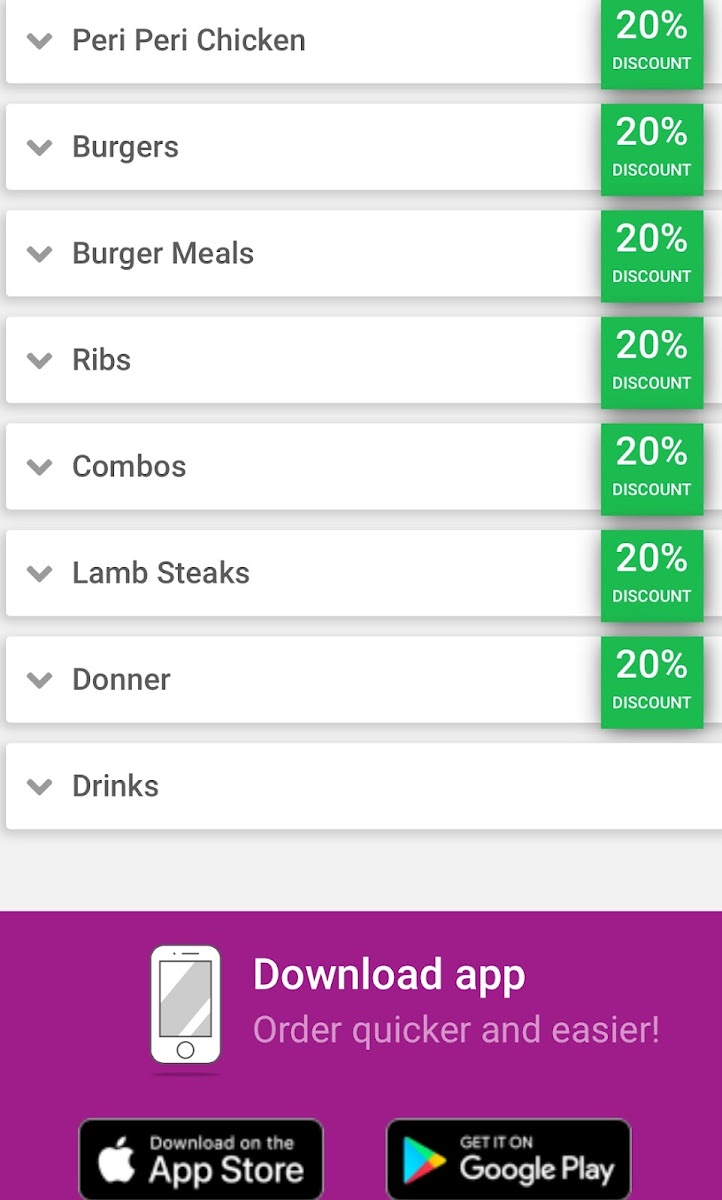The height and width of the screenshot is (1200, 722).
Task: Click the Lamb Steaks chevron arrow
Action: (39, 574)
